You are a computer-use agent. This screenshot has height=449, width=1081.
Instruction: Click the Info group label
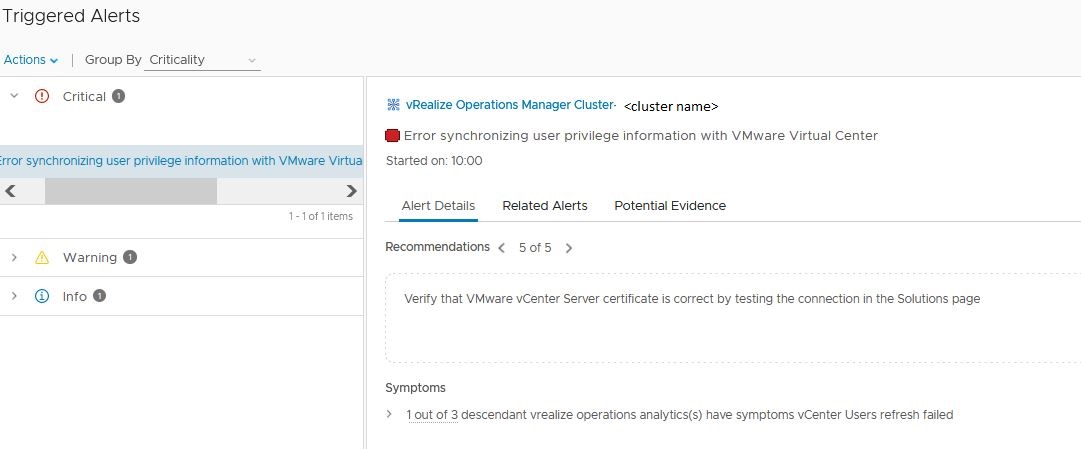coord(74,297)
